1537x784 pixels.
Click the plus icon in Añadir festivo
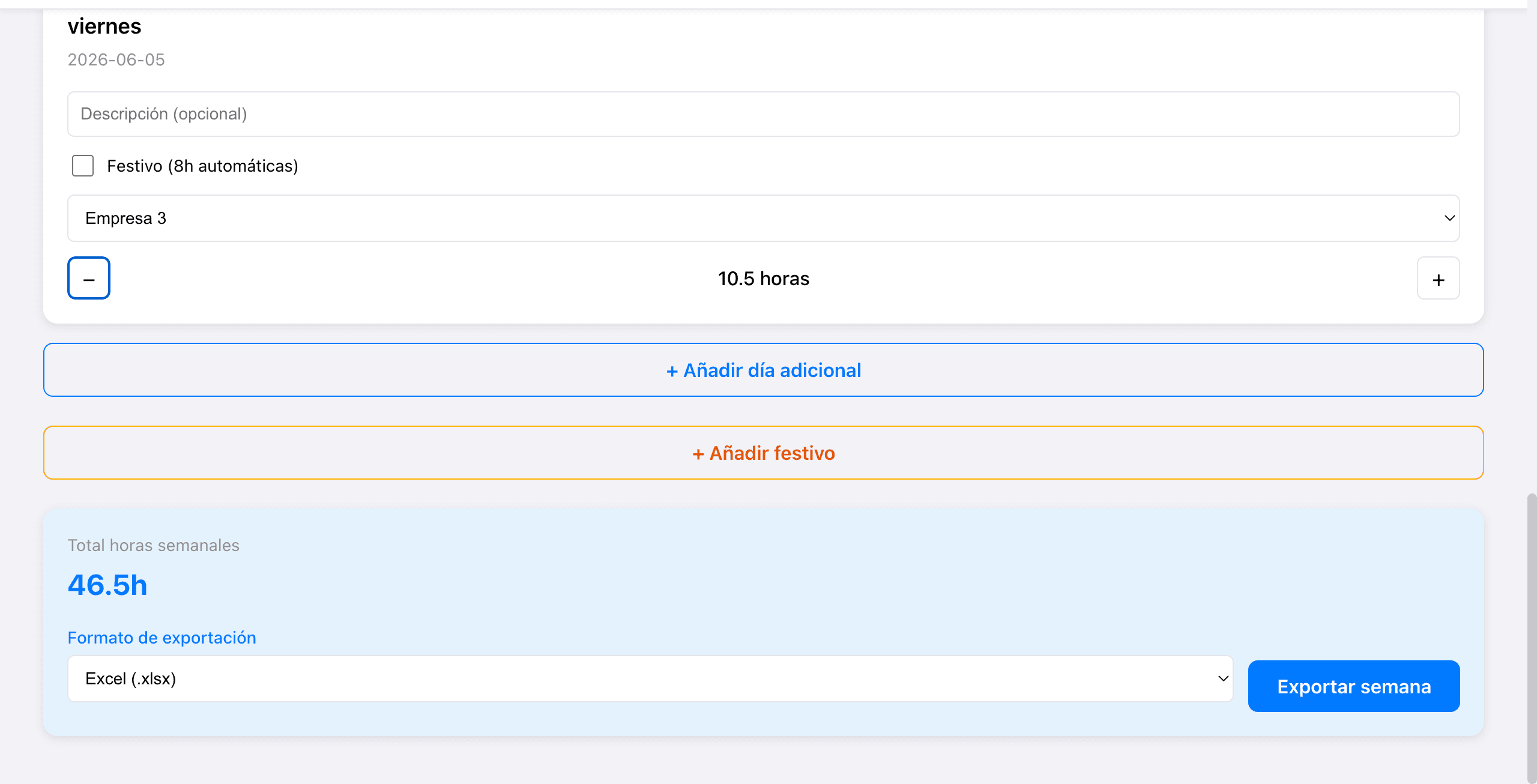click(x=698, y=454)
